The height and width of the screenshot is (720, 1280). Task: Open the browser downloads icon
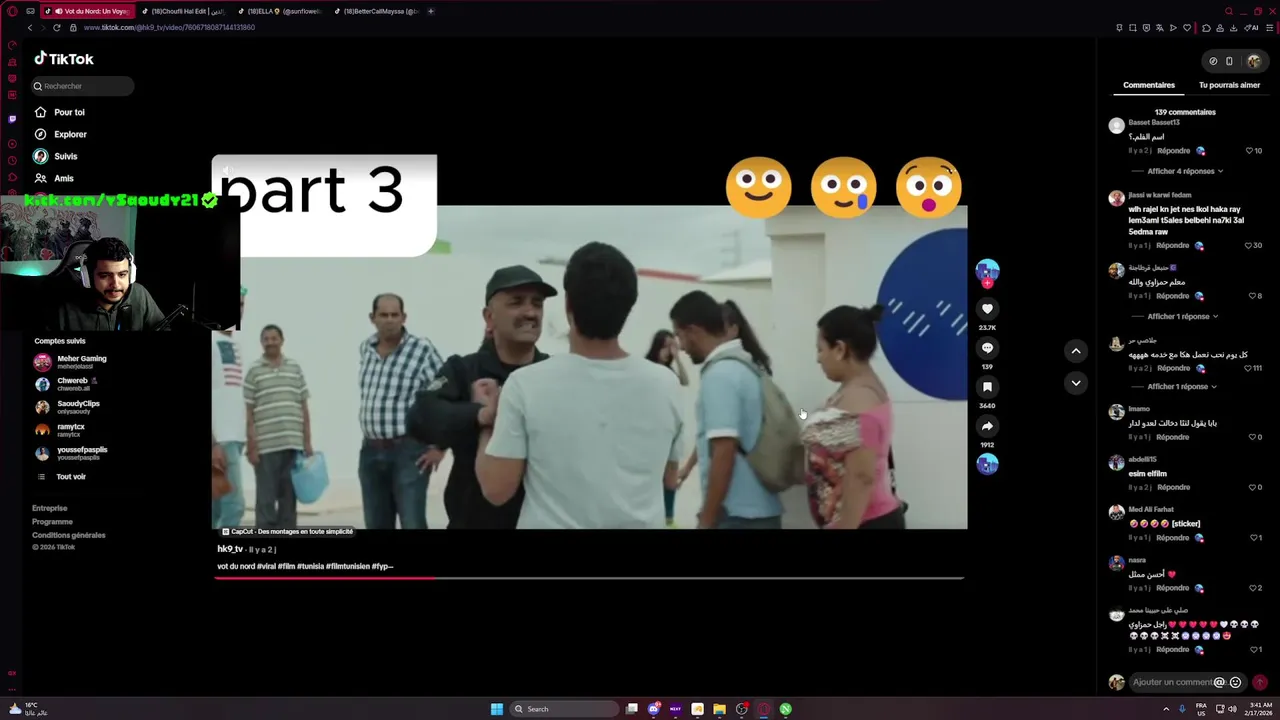click(x=1234, y=28)
